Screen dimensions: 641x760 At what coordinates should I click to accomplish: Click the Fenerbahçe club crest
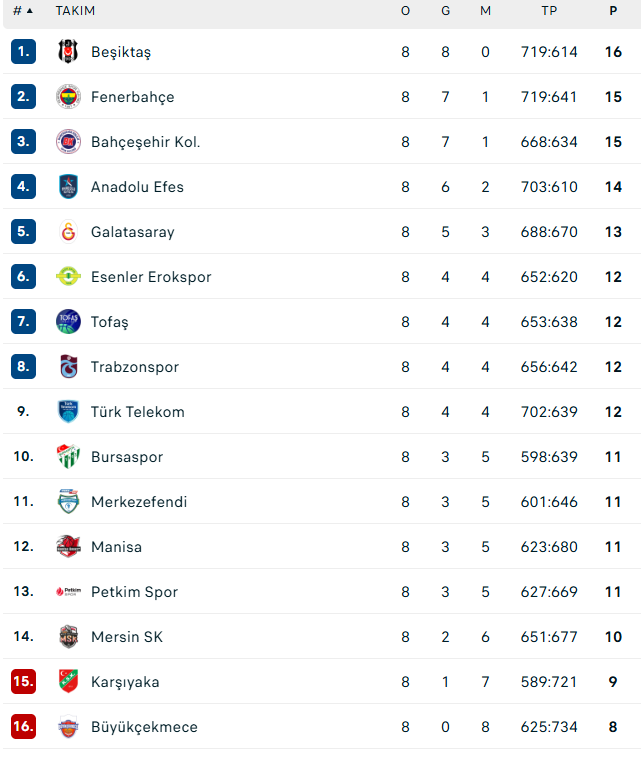click(68, 97)
